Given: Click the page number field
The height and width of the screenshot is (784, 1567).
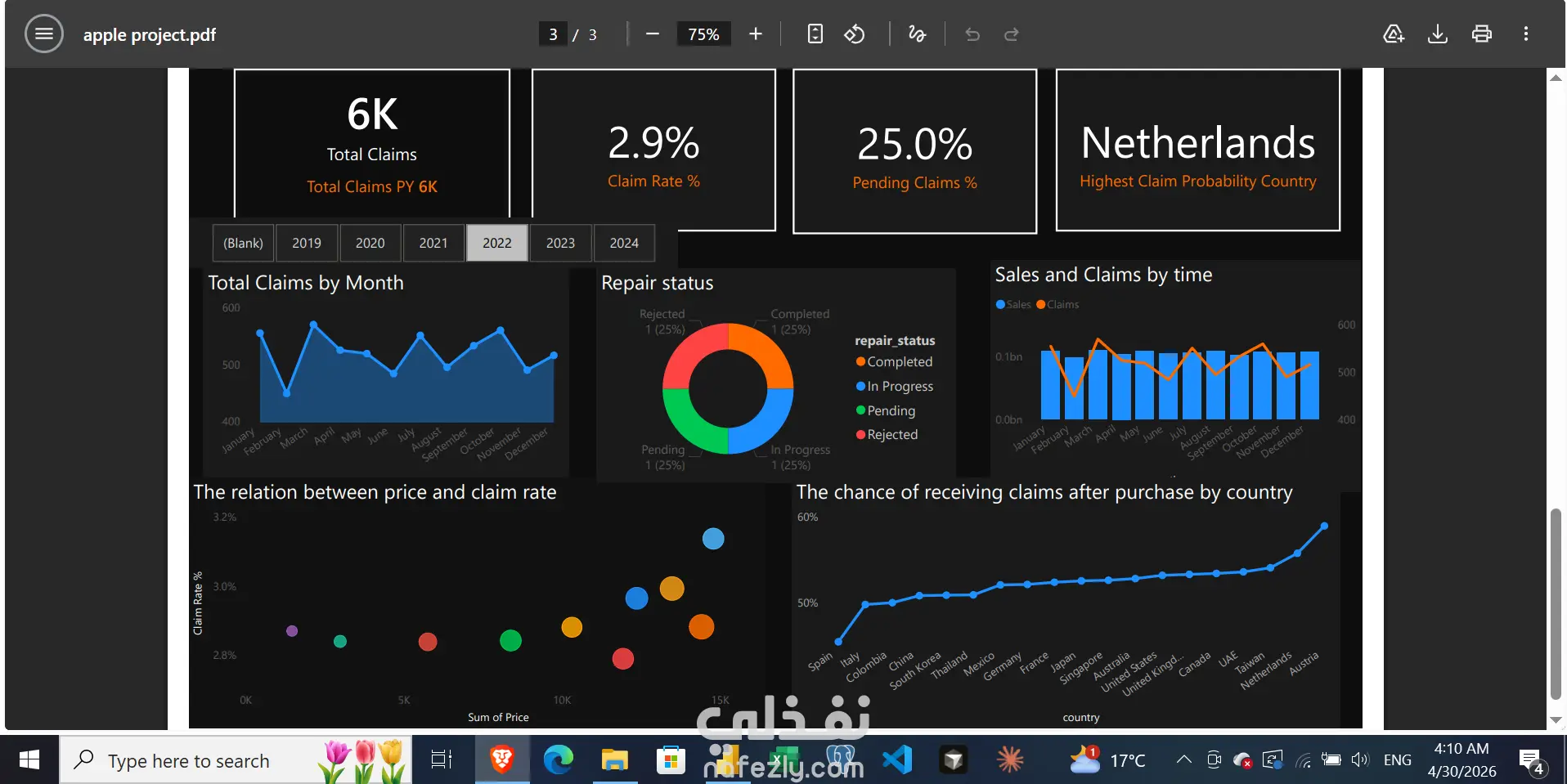Looking at the screenshot, I should click(x=553, y=34).
